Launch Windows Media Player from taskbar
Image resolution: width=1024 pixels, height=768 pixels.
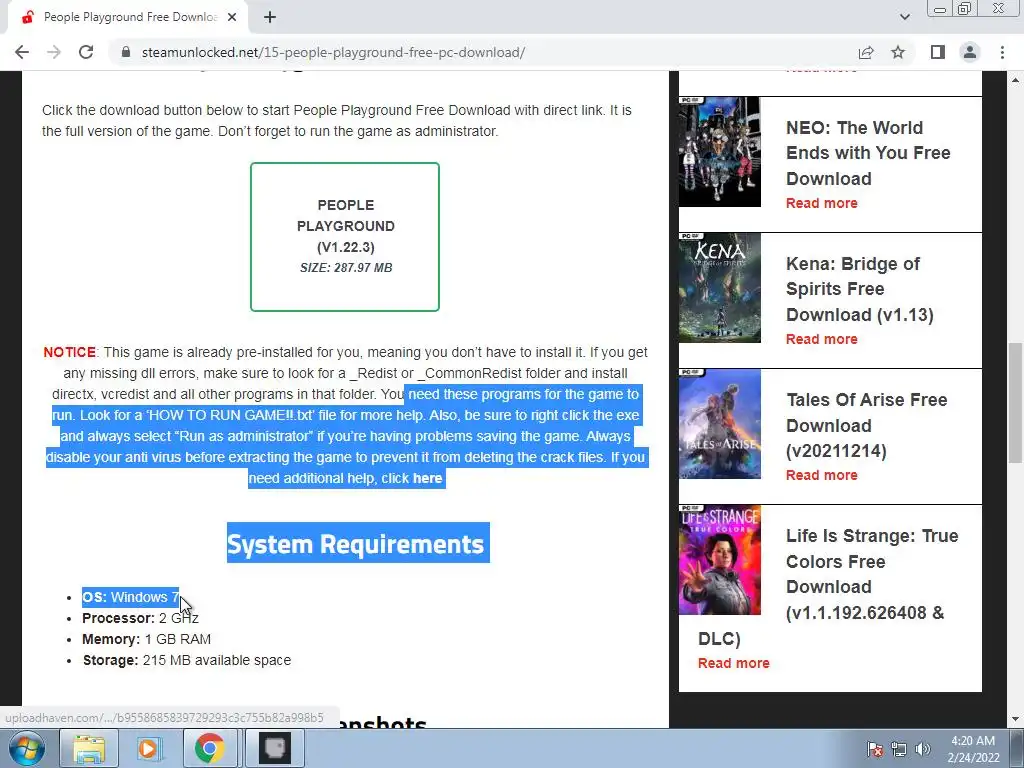click(149, 748)
